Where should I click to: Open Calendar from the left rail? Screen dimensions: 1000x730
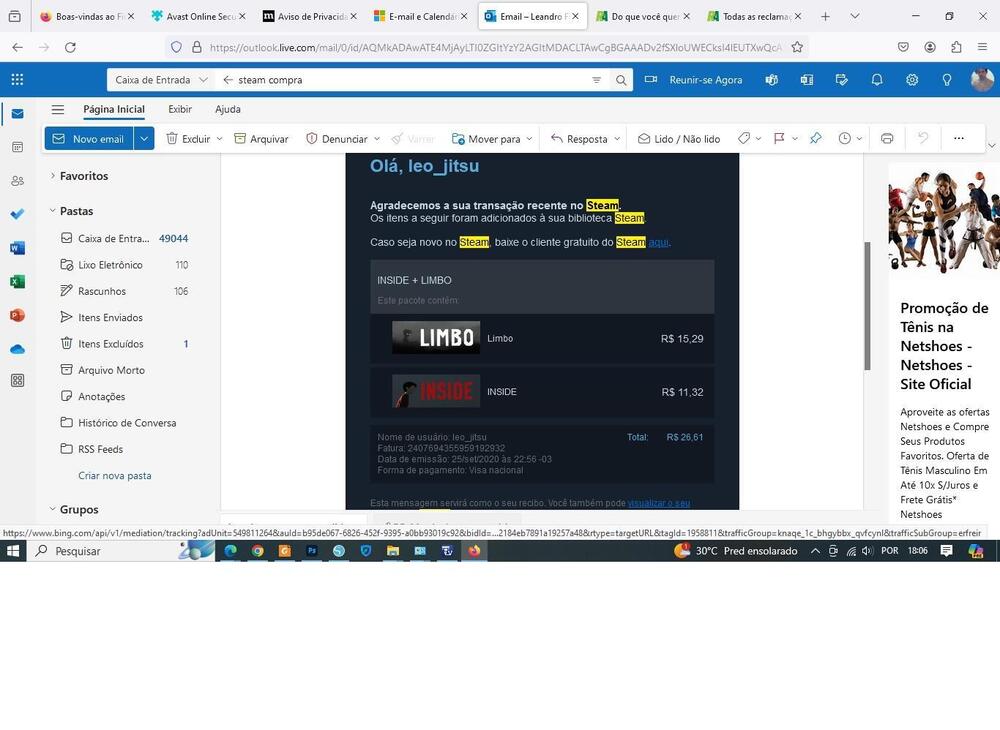click(x=17, y=147)
